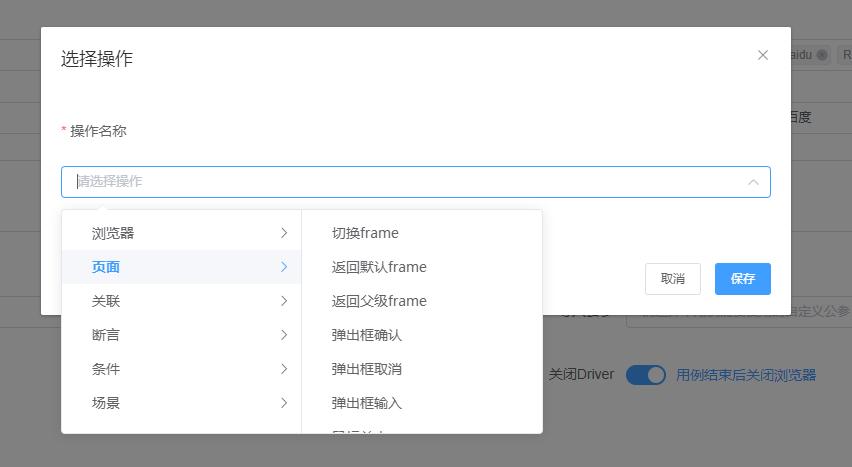The width and height of the screenshot is (852, 467).
Task: Choose the 弹出框取消 operation
Action: (x=422, y=369)
